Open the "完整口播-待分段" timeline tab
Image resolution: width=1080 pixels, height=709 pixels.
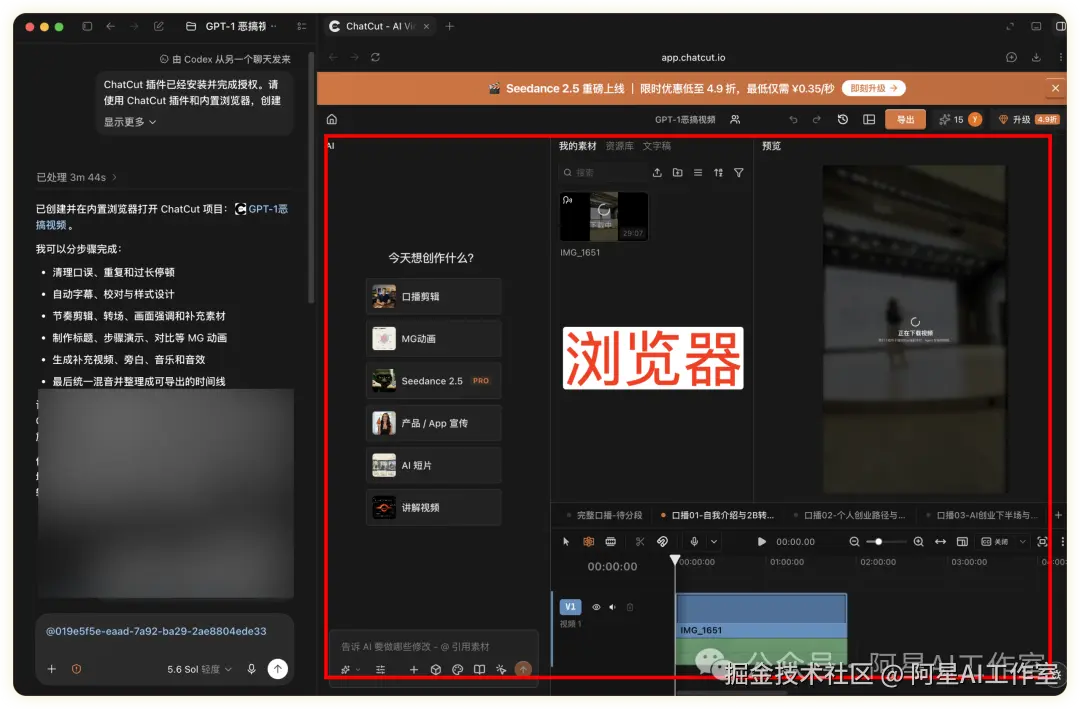[604, 515]
